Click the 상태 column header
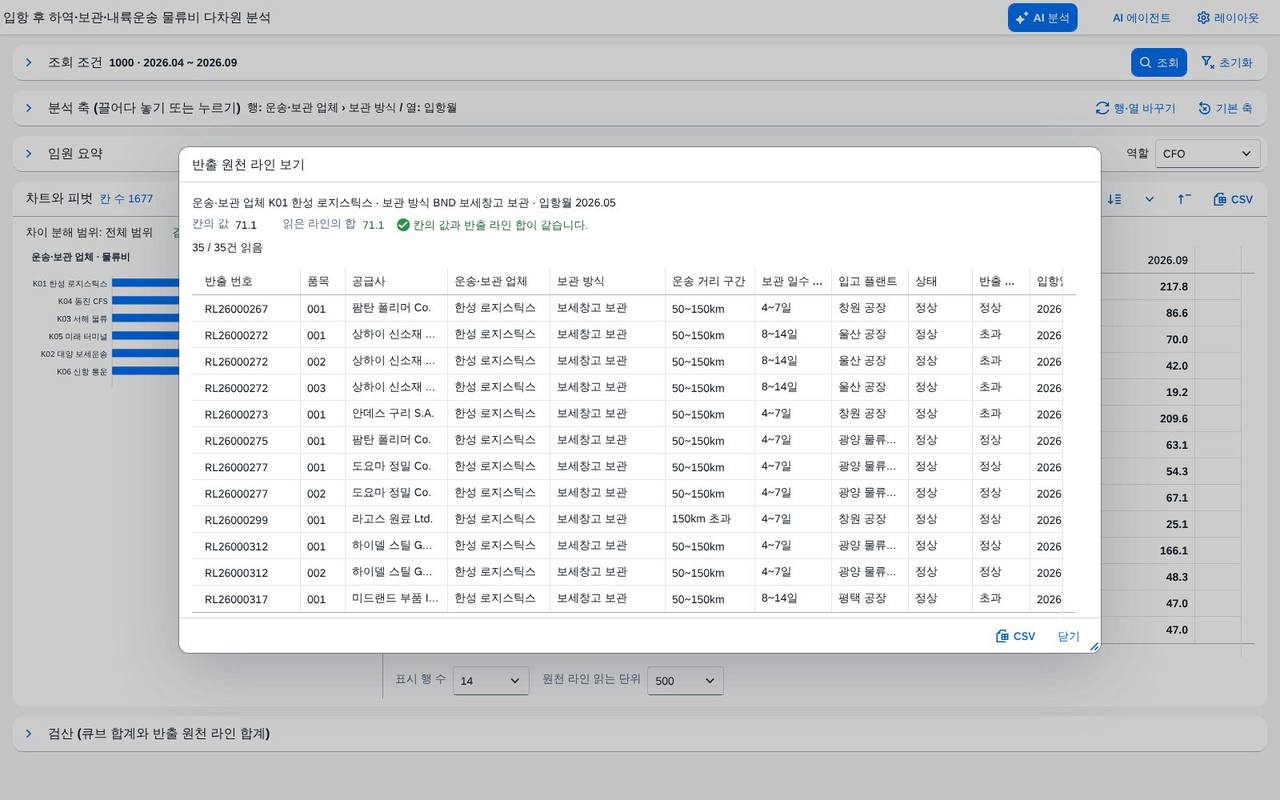Viewport: 1280px width, 800px height. pos(940,281)
